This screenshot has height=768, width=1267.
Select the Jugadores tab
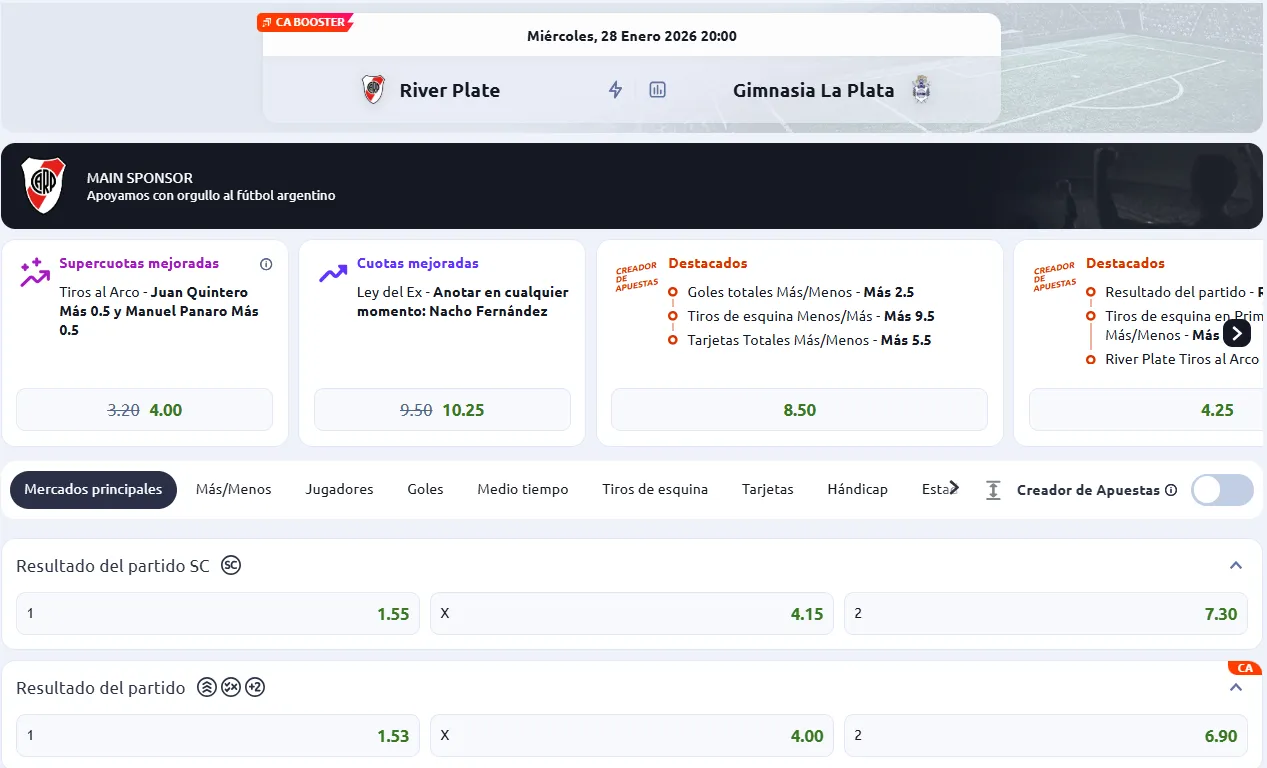pyautogui.click(x=339, y=490)
